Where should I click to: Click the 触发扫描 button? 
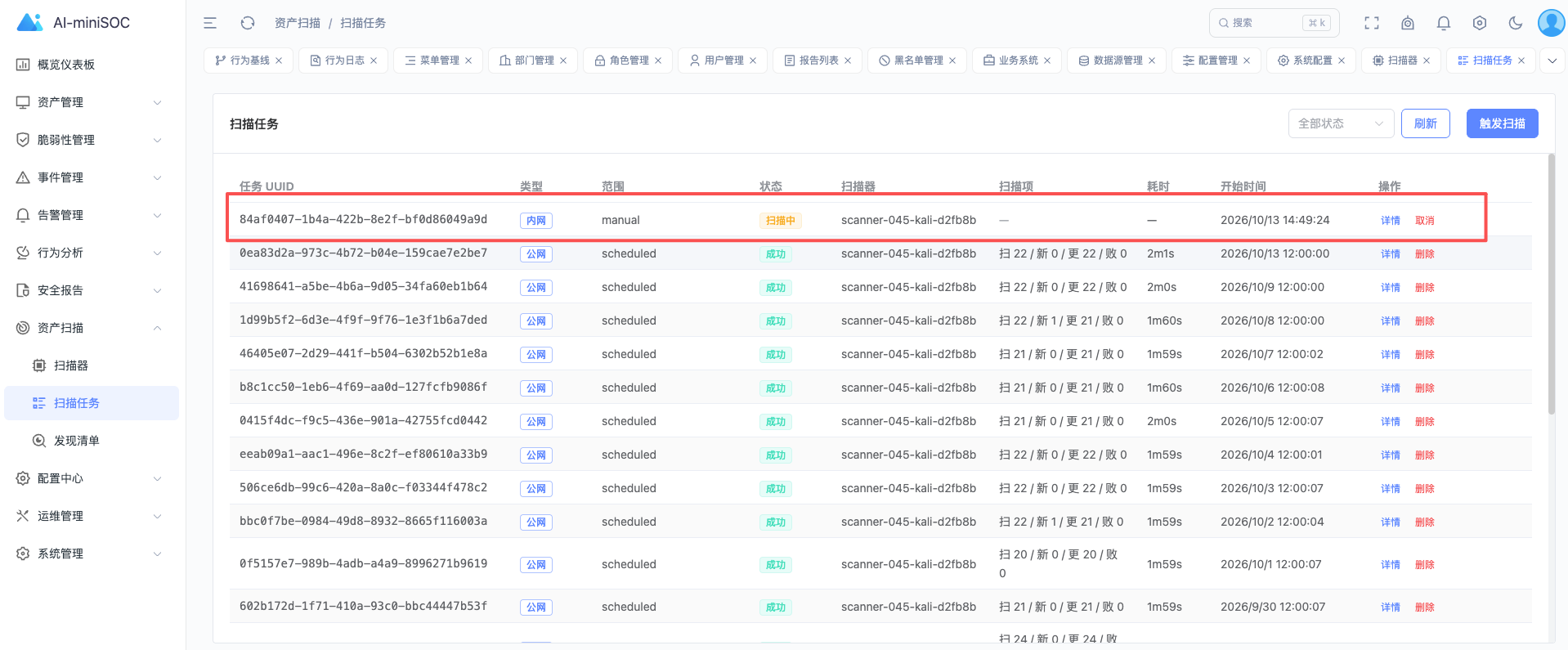coord(1503,123)
